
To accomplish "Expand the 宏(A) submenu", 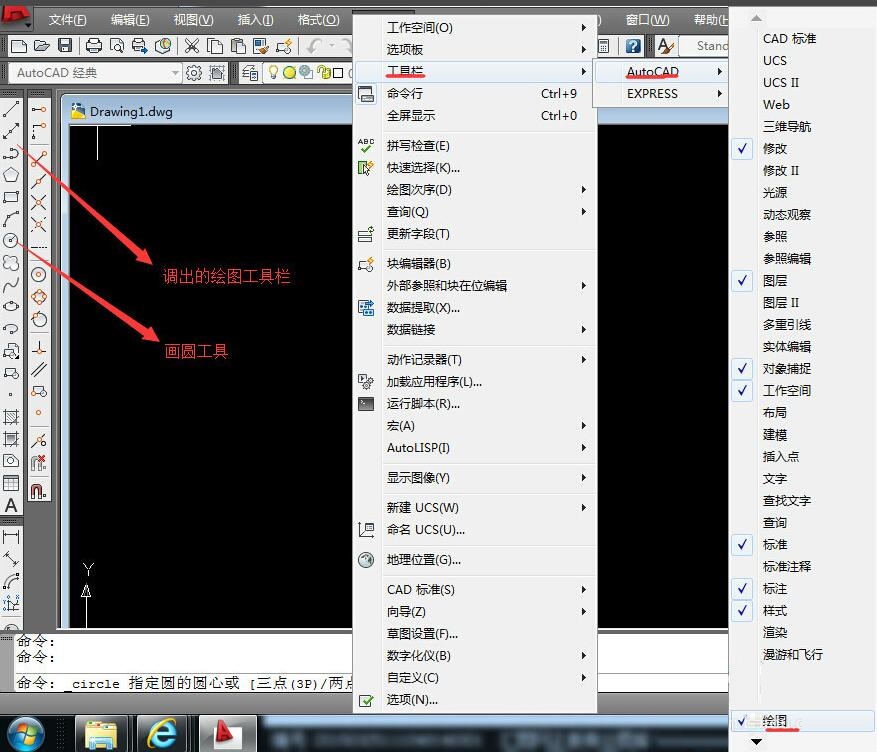I will 474,425.
